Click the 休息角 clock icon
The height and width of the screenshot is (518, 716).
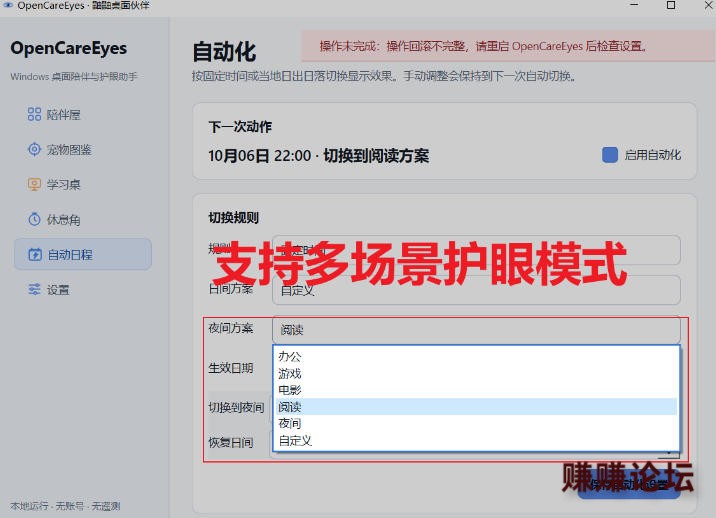(34, 220)
